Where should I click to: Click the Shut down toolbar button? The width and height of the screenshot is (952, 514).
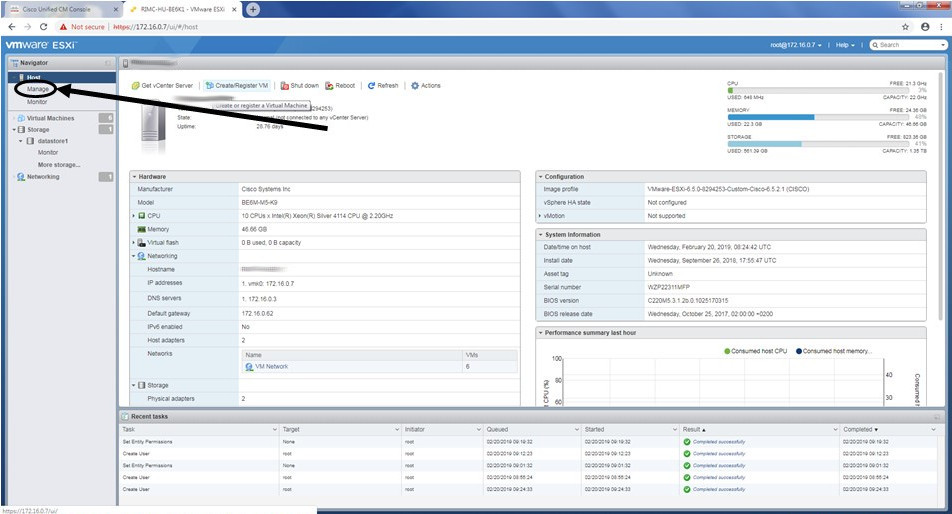[299, 86]
